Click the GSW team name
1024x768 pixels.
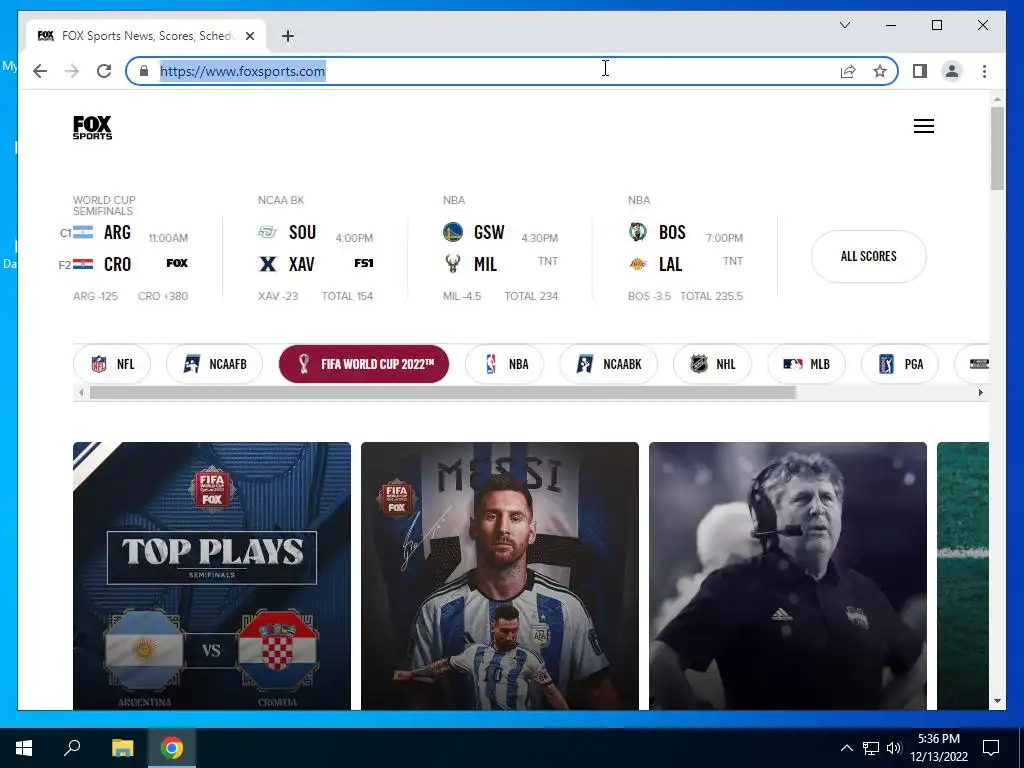coord(489,232)
